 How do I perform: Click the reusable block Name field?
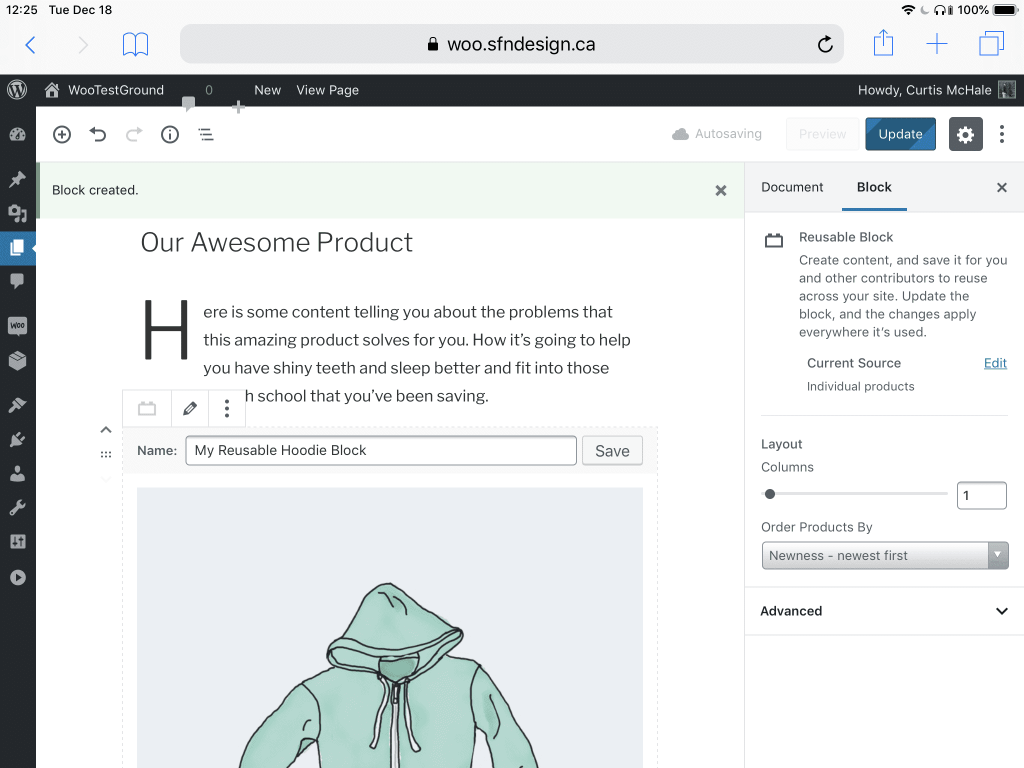pos(380,450)
